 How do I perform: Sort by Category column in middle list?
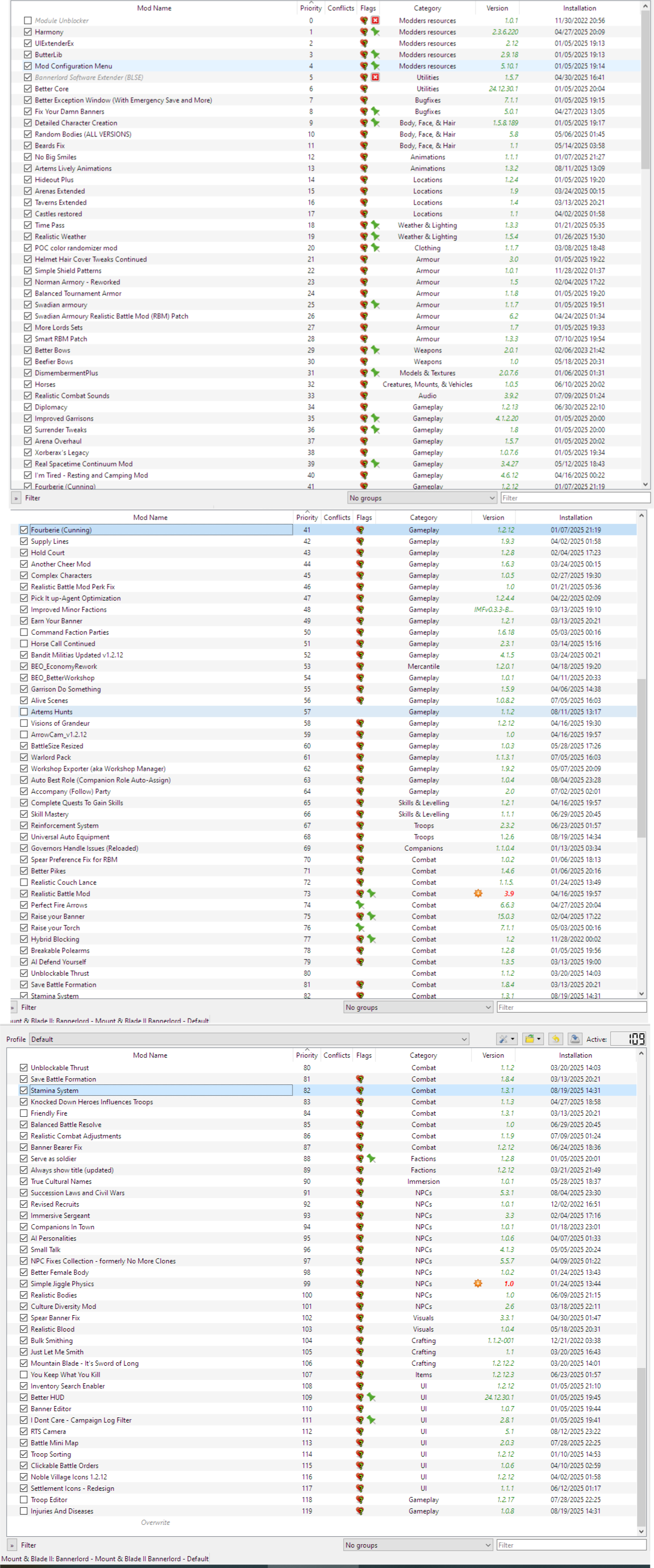pyautogui.click(x=423, y=517)
